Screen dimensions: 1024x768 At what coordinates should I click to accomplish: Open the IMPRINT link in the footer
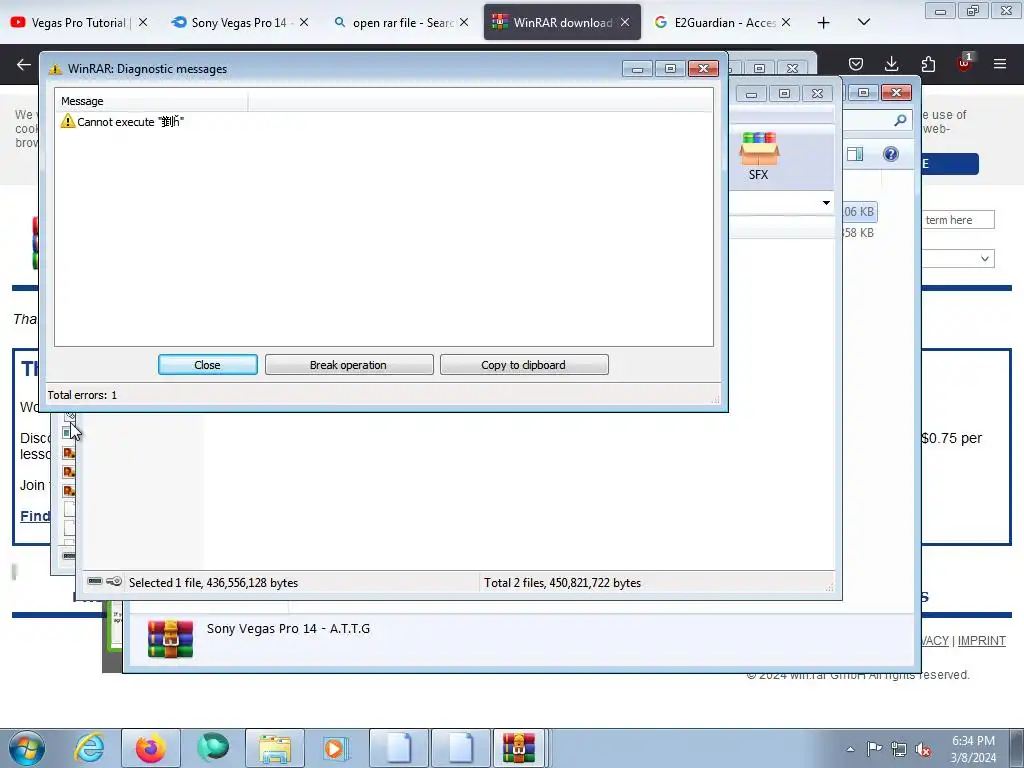tap(981, 641)
